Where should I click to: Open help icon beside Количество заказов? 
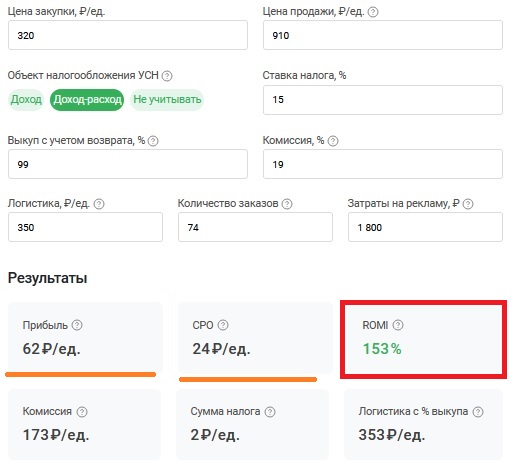coord(287,204)
